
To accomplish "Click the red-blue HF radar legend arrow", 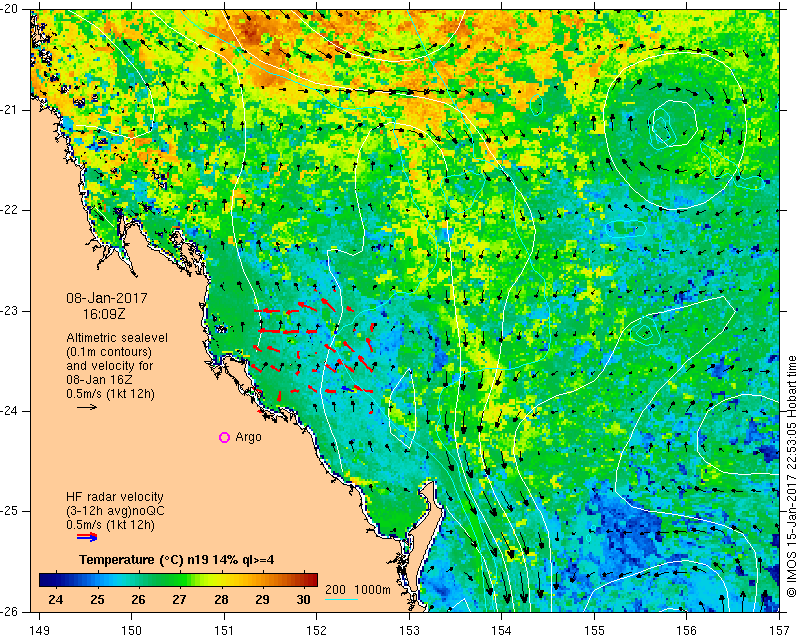I will [87, 537].
